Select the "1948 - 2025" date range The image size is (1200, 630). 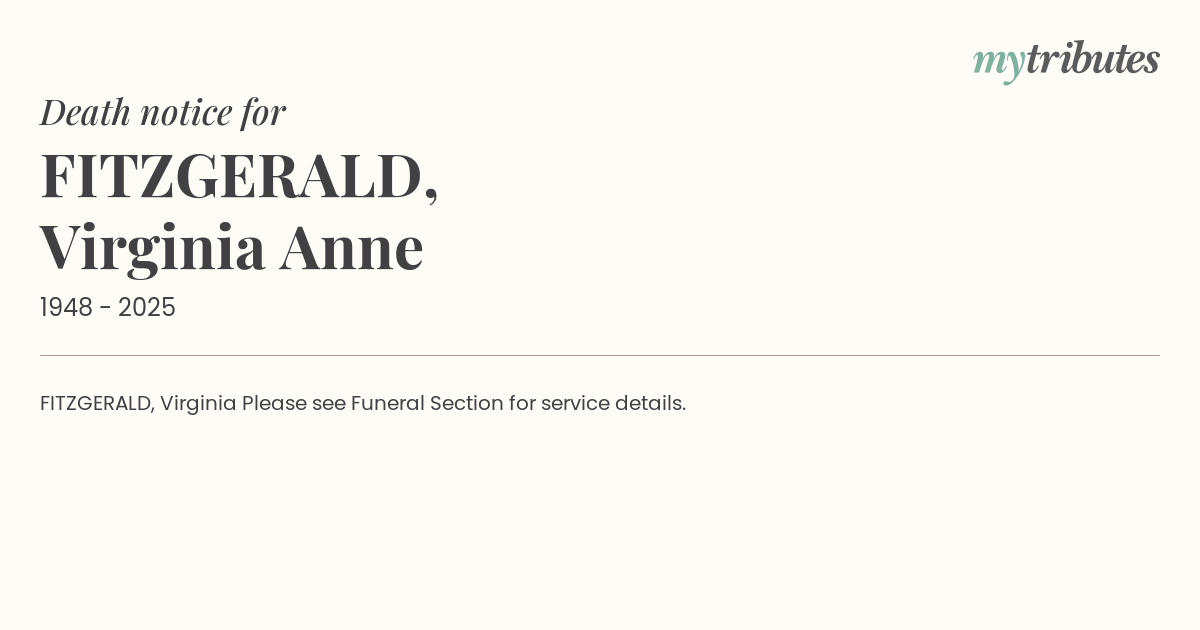click(108, 308)
